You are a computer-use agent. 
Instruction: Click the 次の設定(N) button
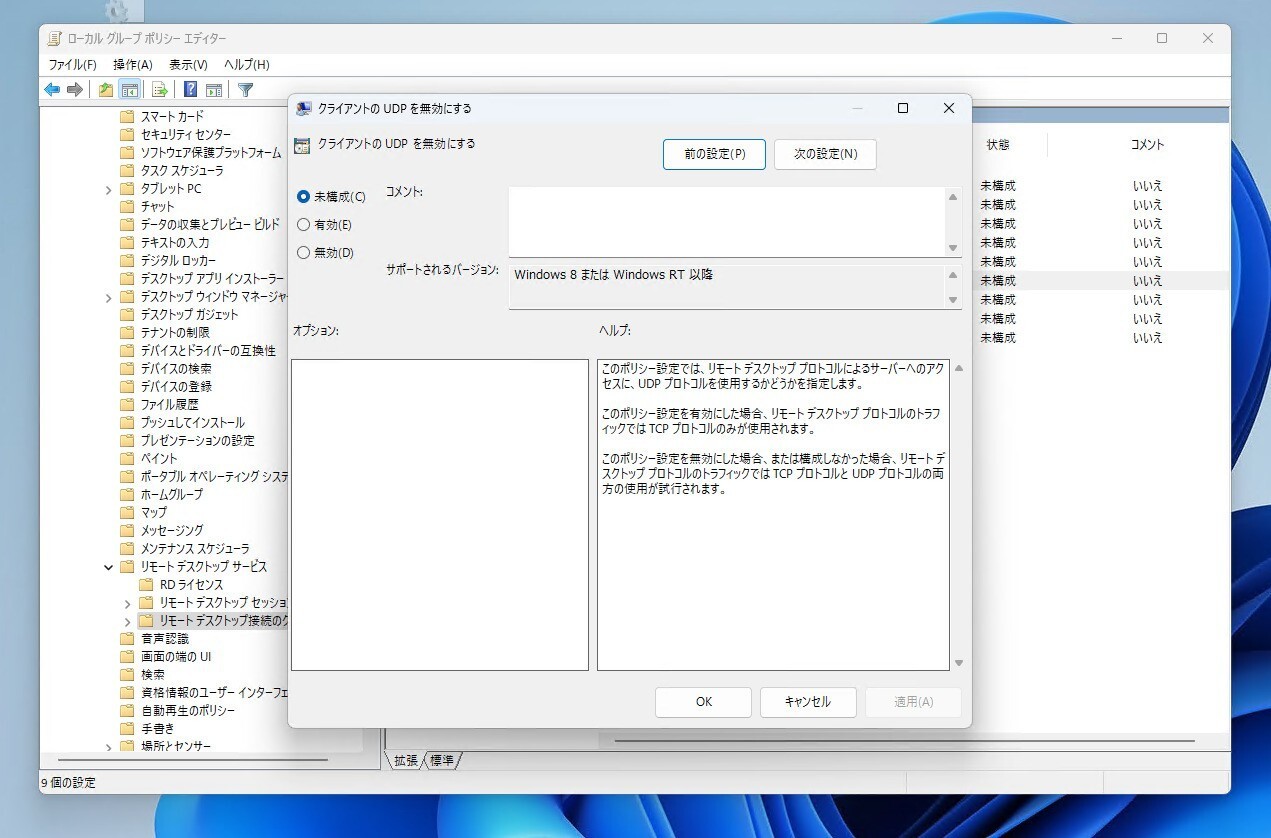click(825, 154)
